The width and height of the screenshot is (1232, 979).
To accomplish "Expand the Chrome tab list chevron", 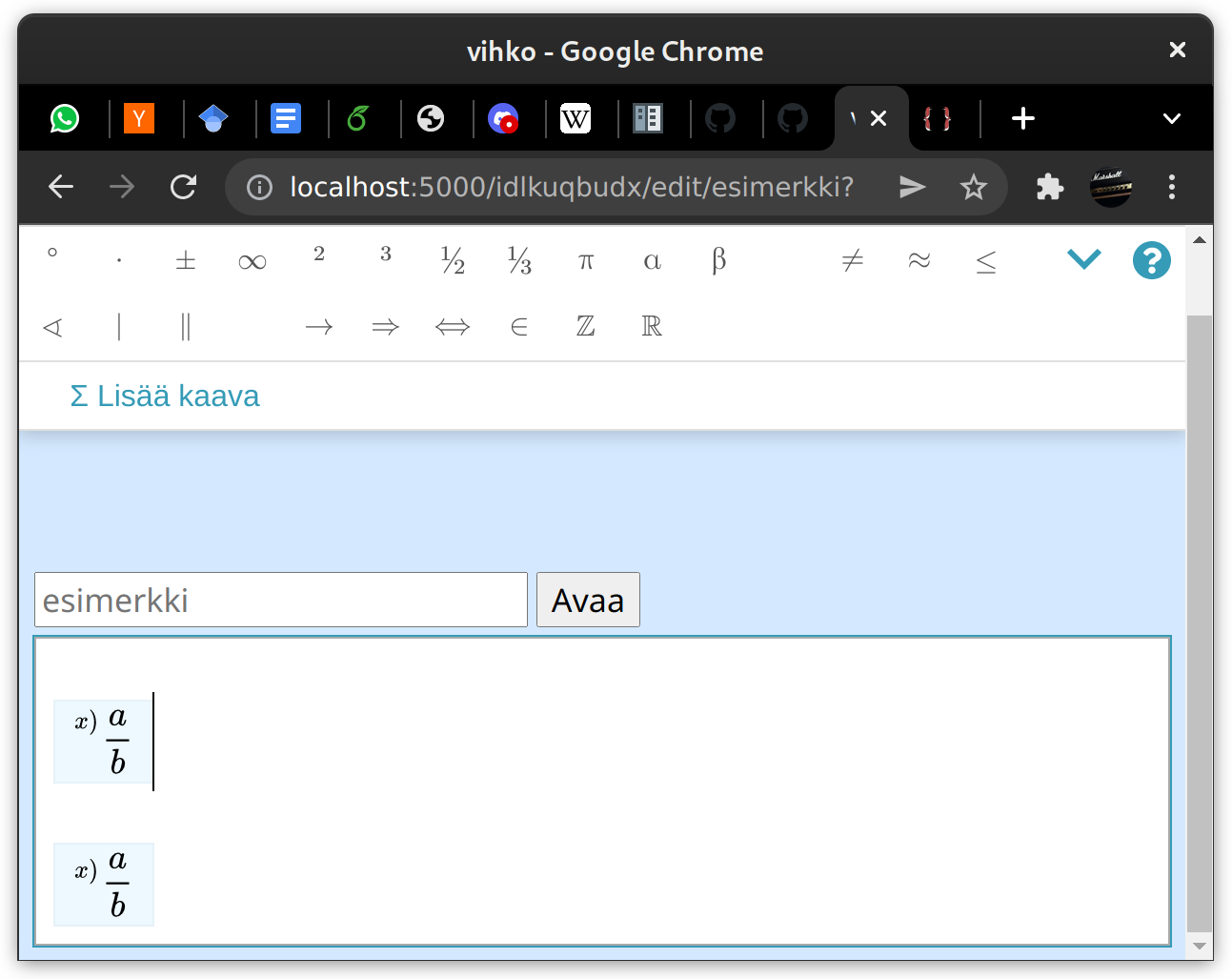I will [x=1171, y=118].
